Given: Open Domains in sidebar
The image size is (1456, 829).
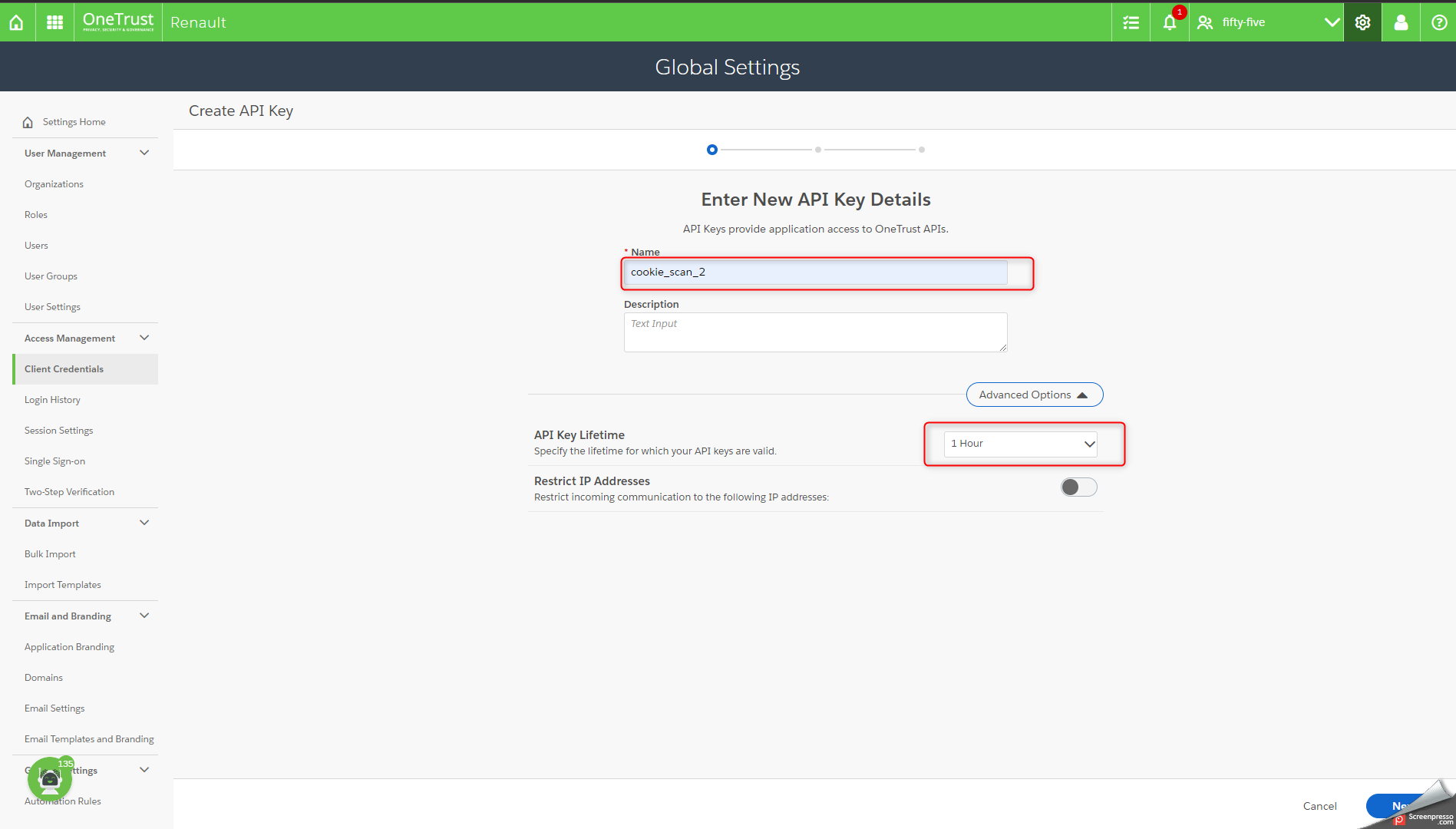Looking at the screenshot, I should (44, 678).
